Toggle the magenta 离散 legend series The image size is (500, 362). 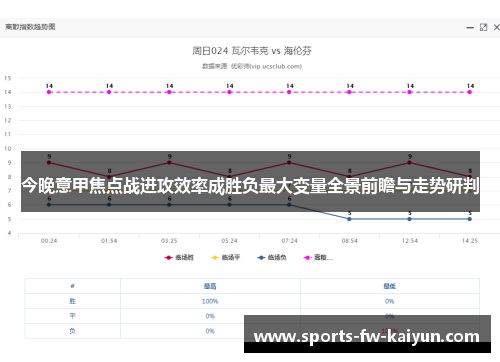(318, 257)
